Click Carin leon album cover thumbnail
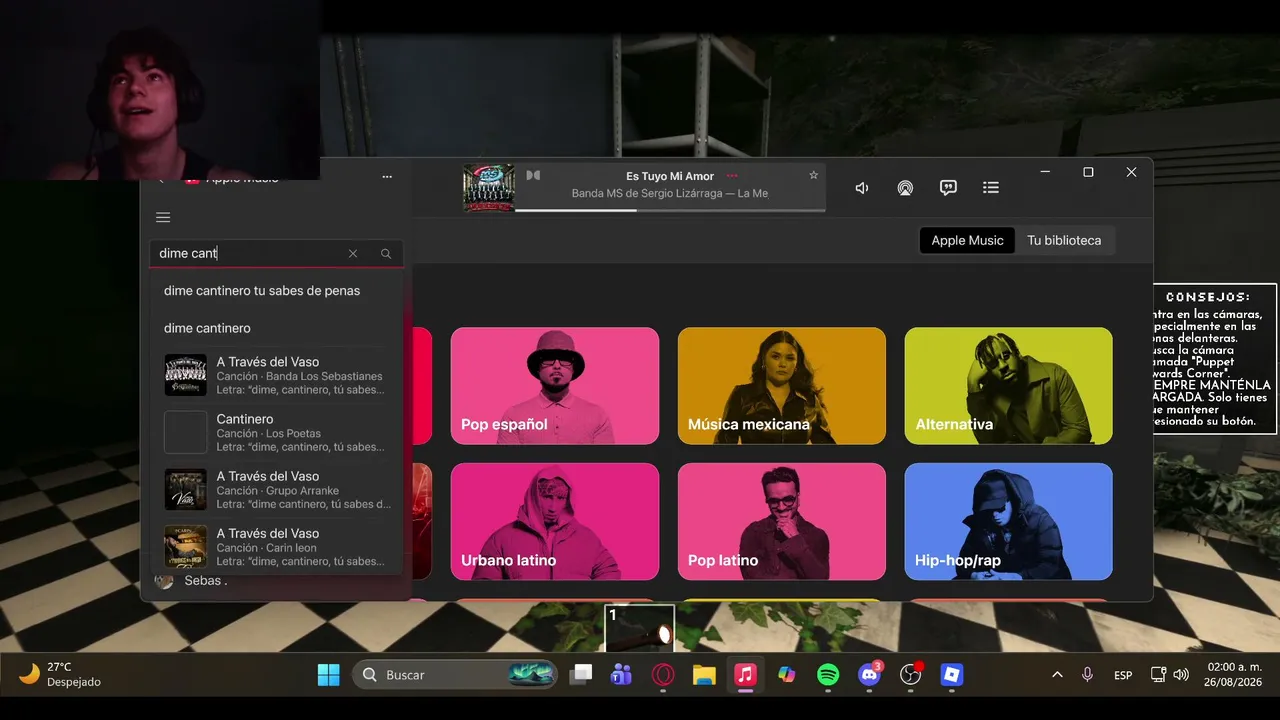The height and width of the screenshot is (720, 1280). click(185, 547)
